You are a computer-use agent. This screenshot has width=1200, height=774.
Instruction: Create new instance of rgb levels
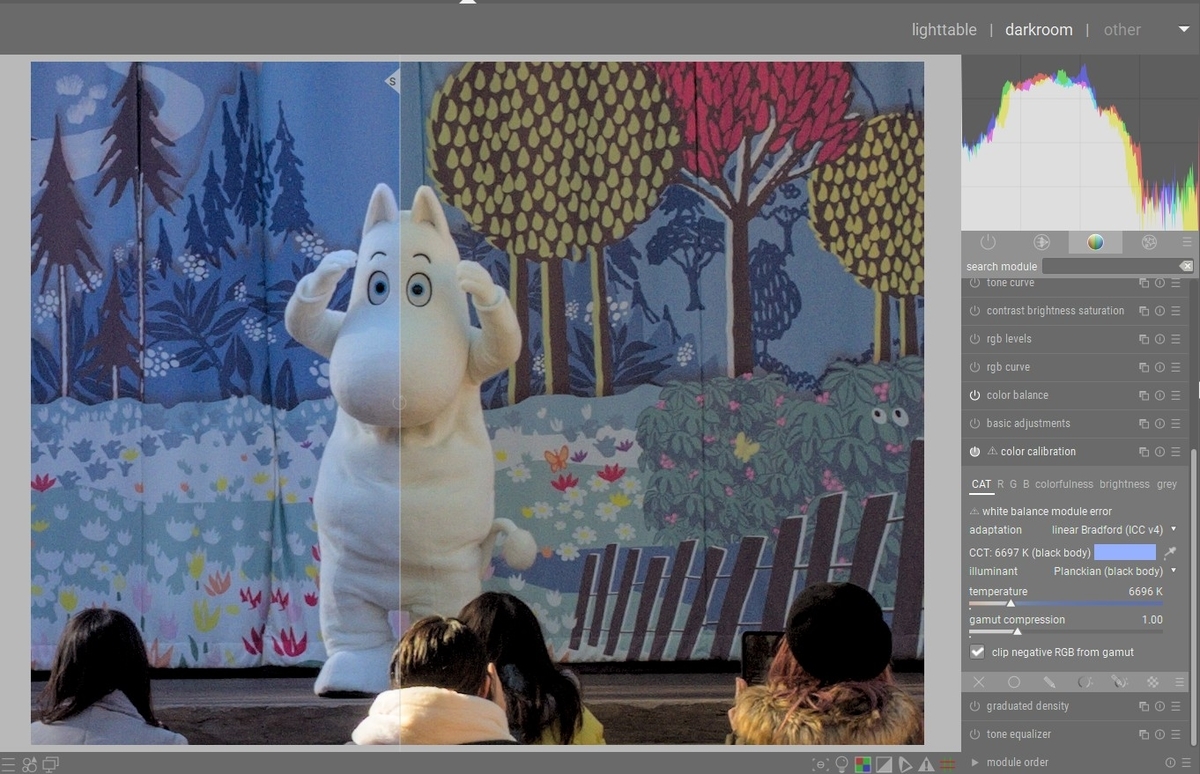click(1144, 339)
